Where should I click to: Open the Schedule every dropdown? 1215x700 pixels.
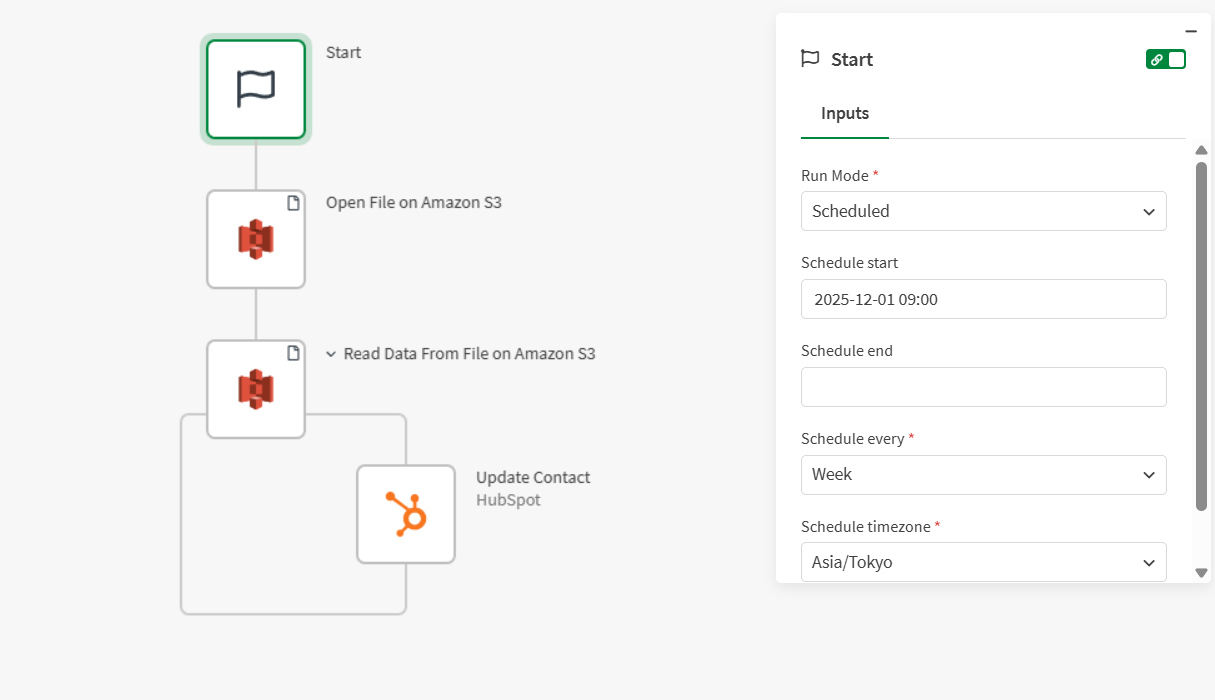click(x=983, y=474)
